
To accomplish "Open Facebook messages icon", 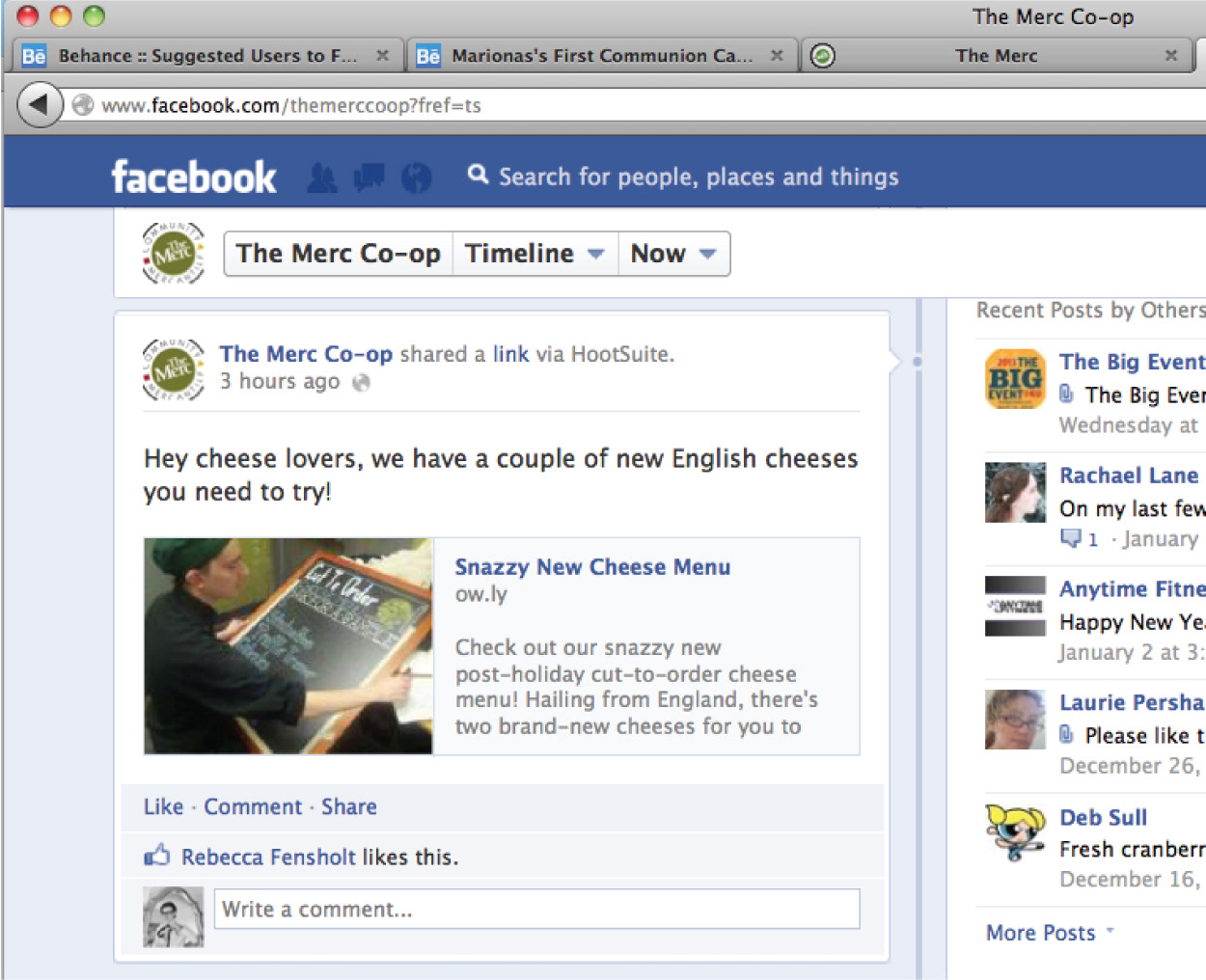I will [369, 177].
